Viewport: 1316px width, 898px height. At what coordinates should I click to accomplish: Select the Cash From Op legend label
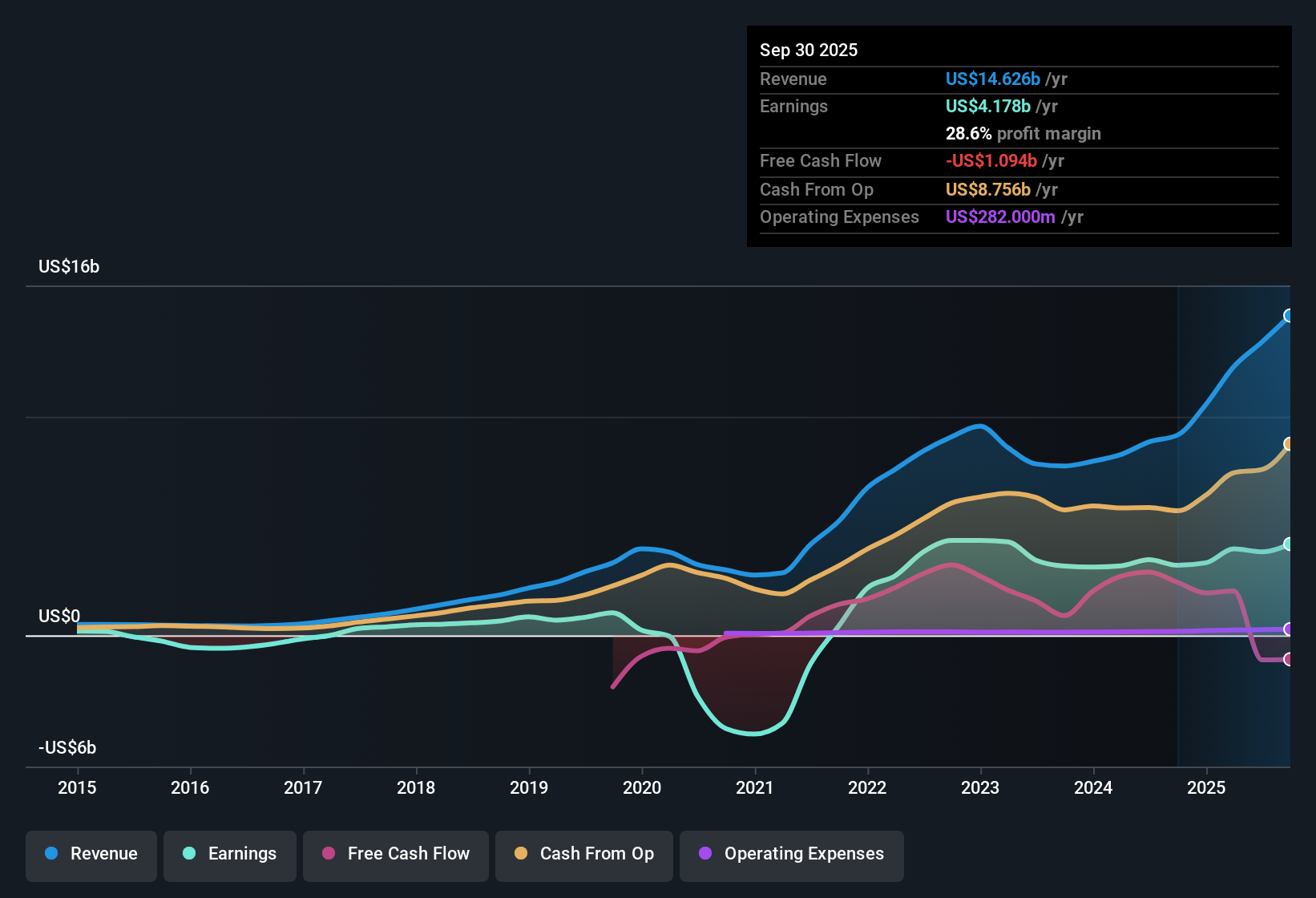tap(595, 854)
